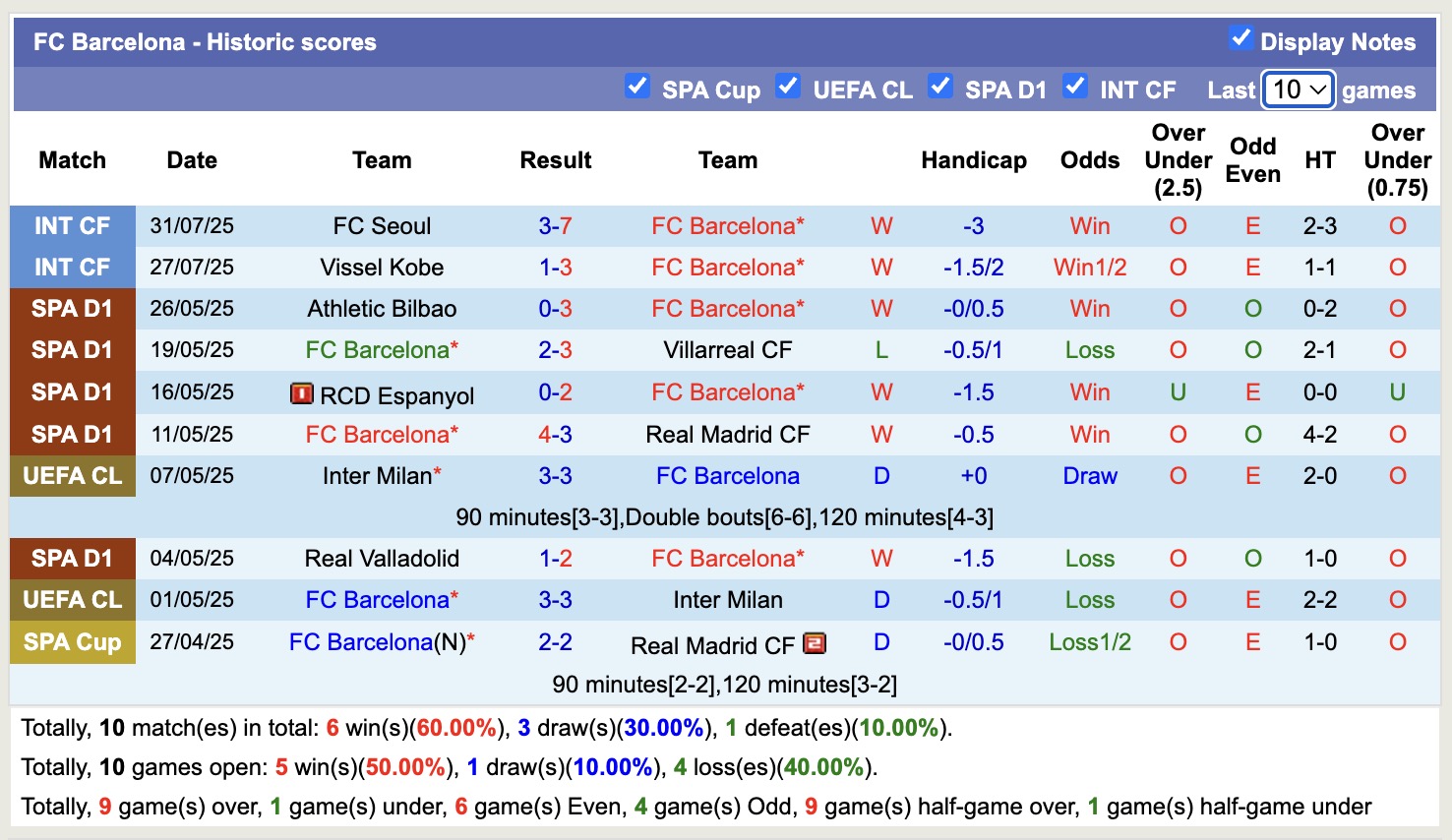Open the Villarreal CF team page
This screenshot has width=1452, height=840.
pos(727,350)
